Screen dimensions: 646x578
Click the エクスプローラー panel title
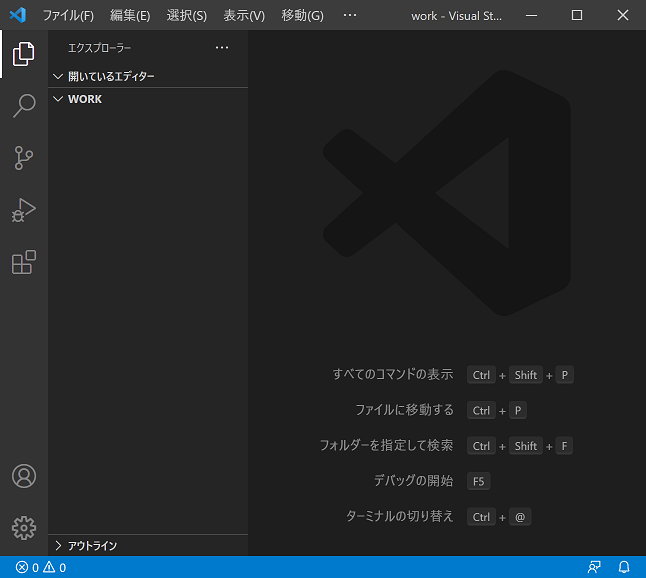99,48
